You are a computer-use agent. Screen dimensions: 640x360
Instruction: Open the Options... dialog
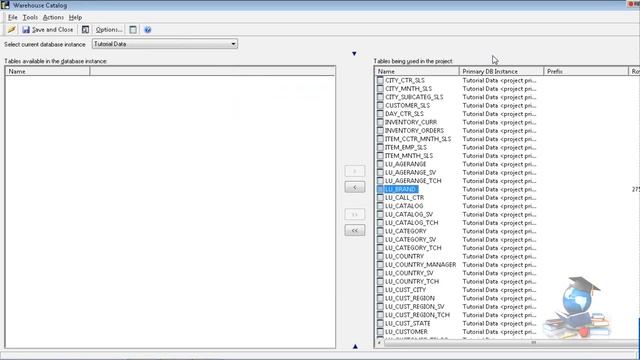(109, 29)
